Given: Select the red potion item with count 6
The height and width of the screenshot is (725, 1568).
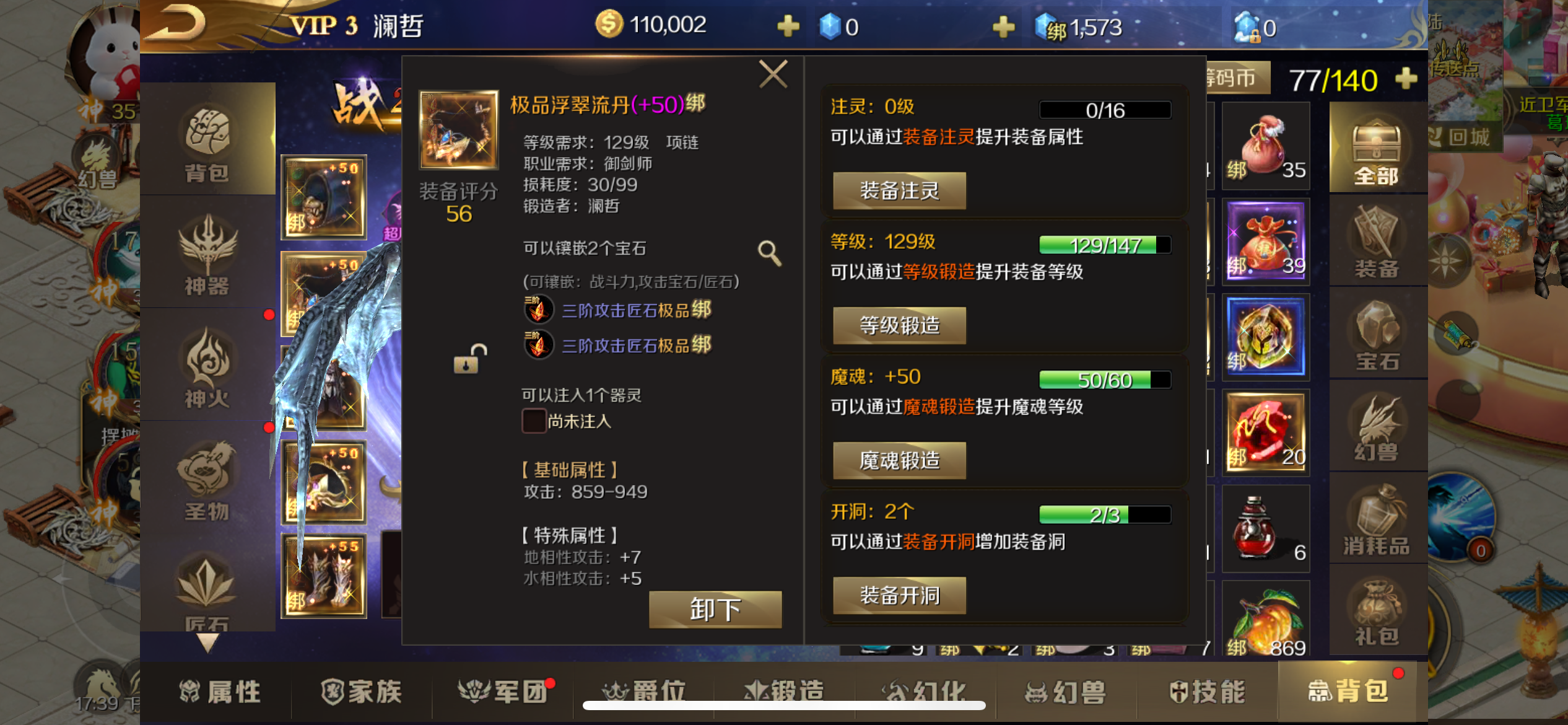Looking at the screenshot, I should click(1266, 528).
